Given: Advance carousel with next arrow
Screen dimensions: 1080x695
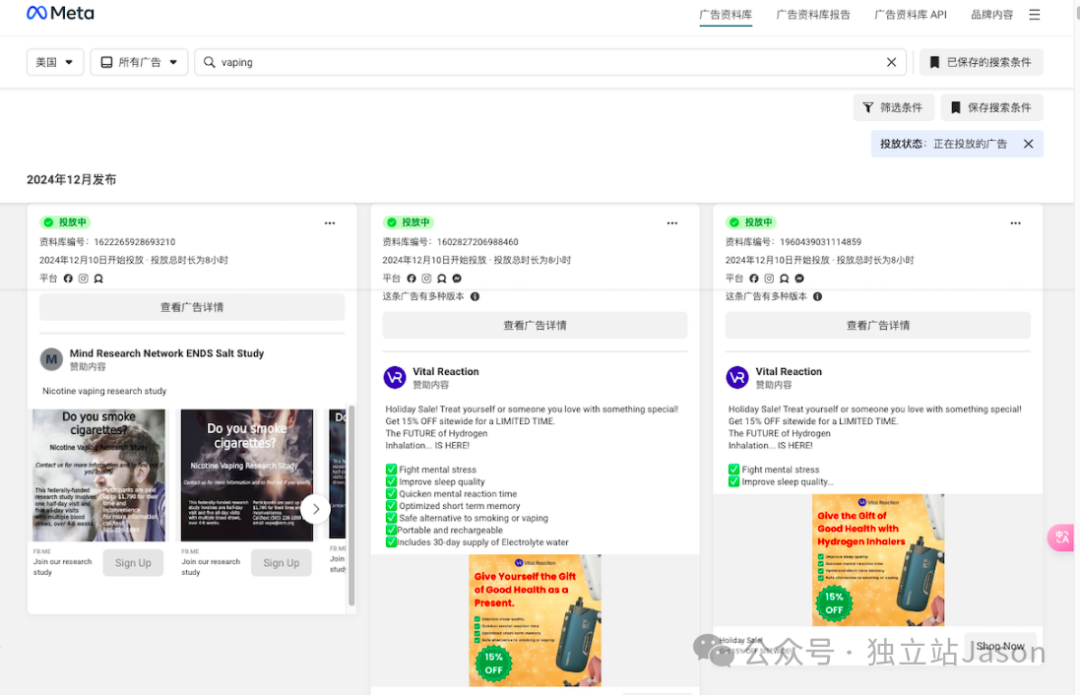Looking at the screenshot, I should [315, 509].
